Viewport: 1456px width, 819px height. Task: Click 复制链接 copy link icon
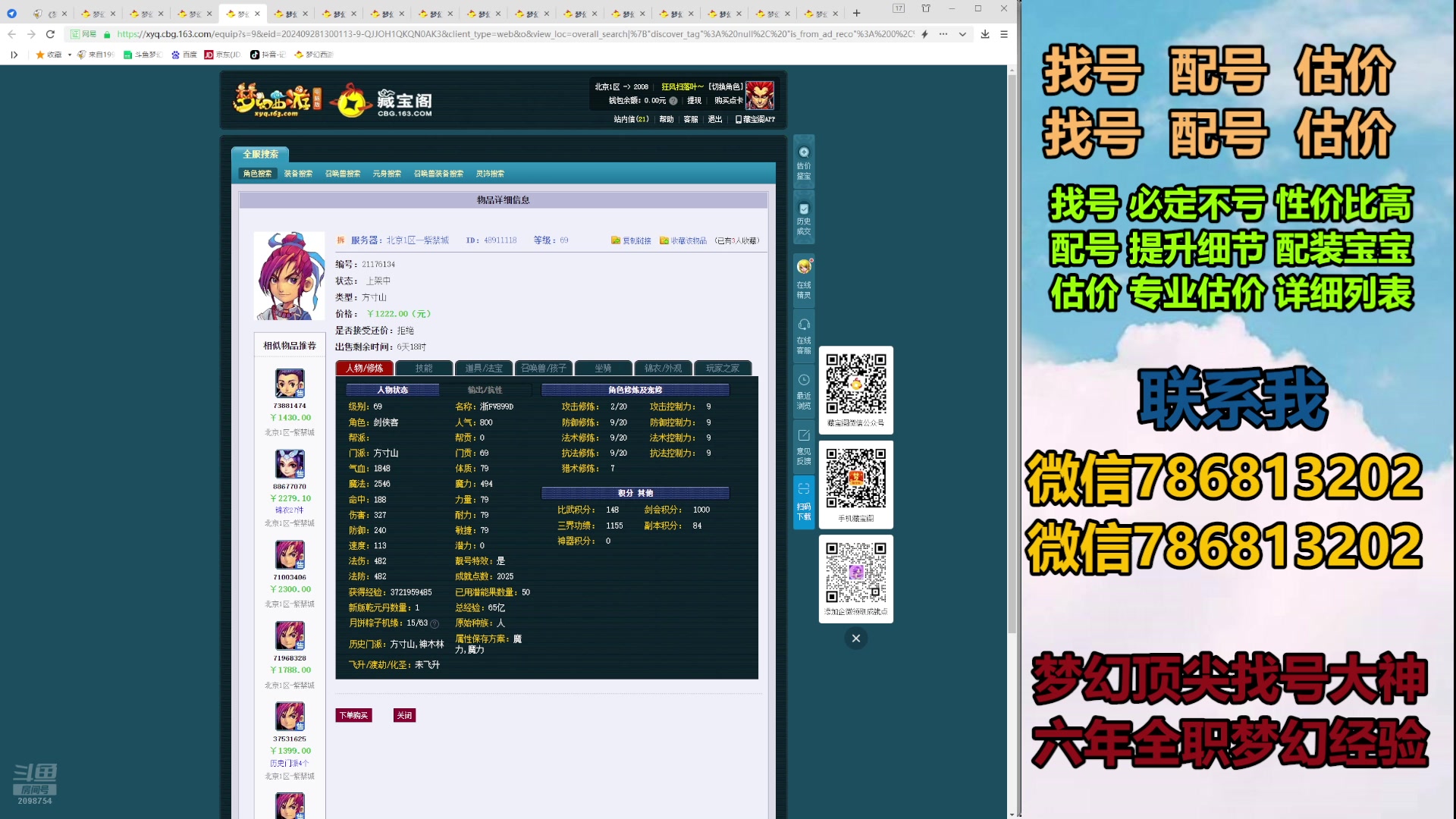(631, 240)
